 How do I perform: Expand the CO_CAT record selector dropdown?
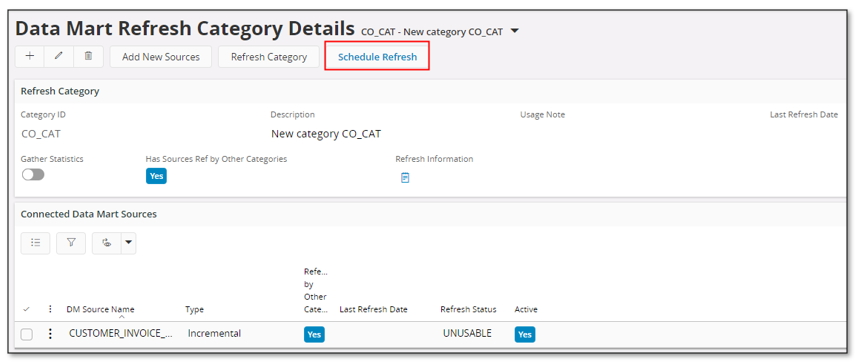pyautogui.click(x=515, y=31)
